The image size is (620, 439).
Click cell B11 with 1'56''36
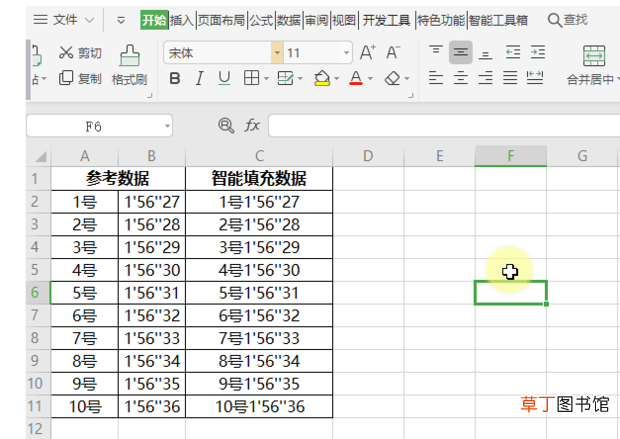[x=152, y=406]
